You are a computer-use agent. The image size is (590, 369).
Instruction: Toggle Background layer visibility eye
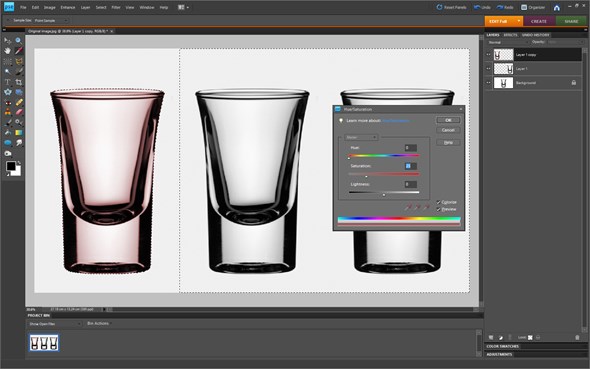tap(488, 82)
